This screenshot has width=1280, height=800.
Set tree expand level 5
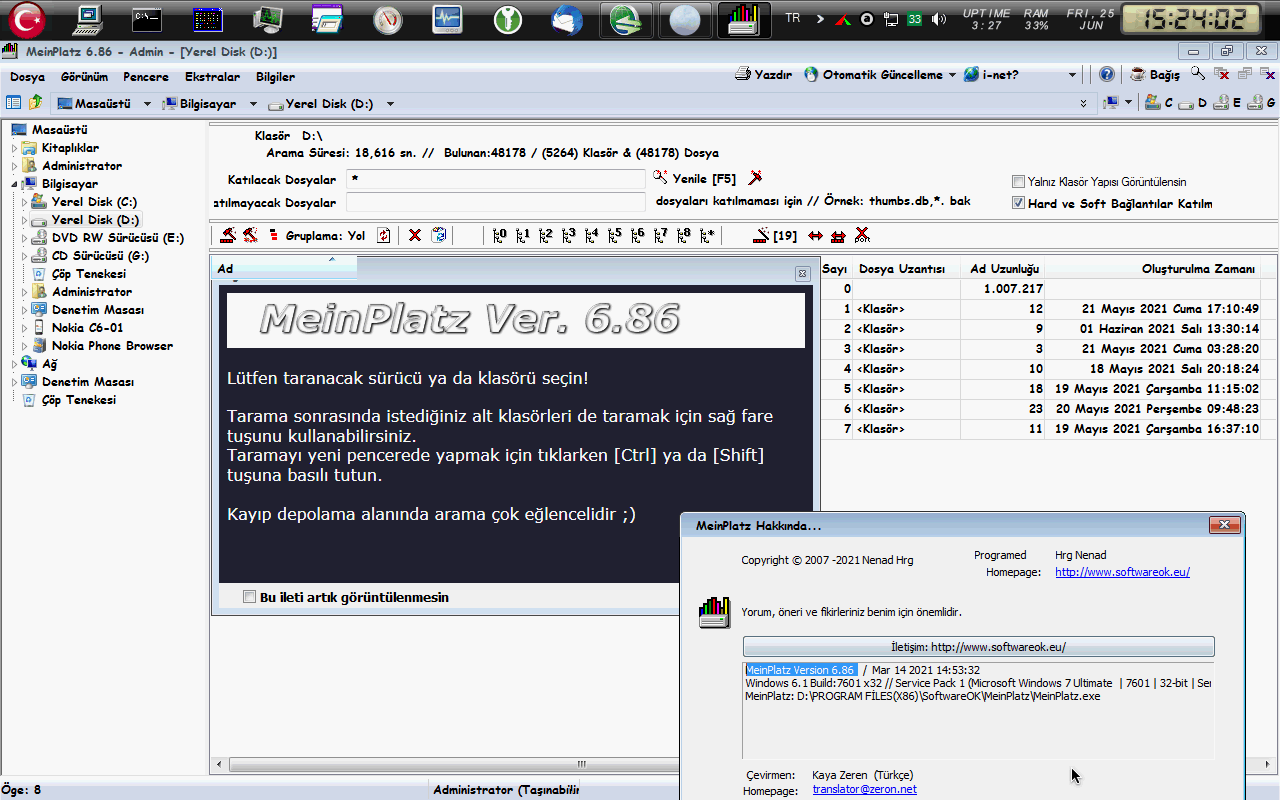pyautogui.click(x=614, y=236)
